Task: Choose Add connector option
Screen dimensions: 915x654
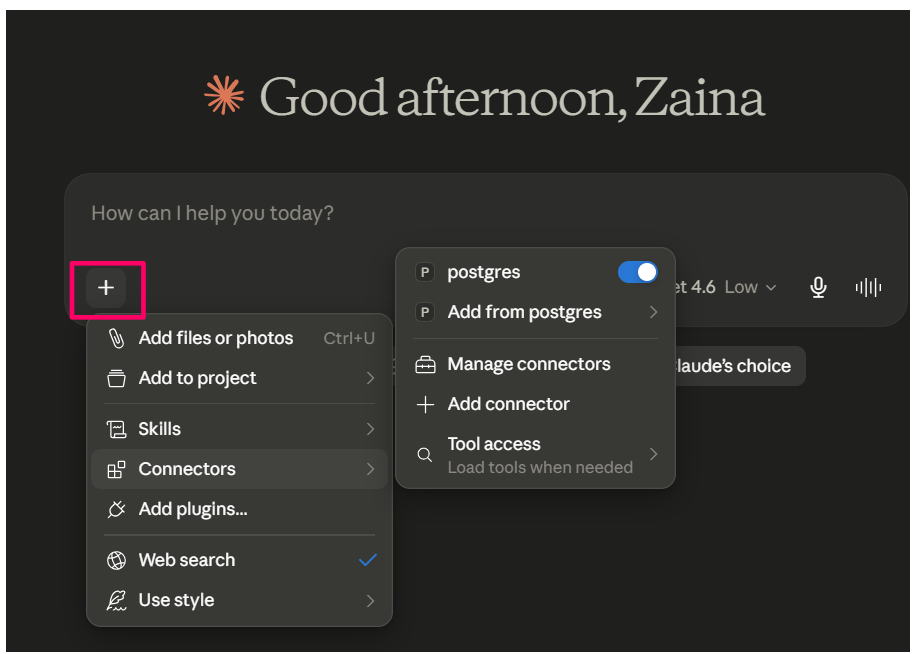Action: [x=535, y=404]
